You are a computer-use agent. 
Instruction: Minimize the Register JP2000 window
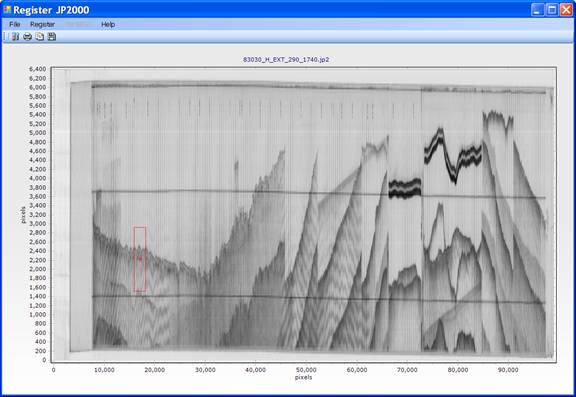(538, 10)
